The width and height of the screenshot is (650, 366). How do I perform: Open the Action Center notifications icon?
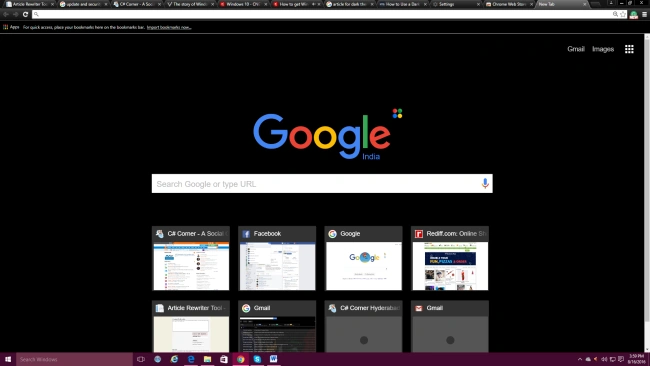coord(621,359)
